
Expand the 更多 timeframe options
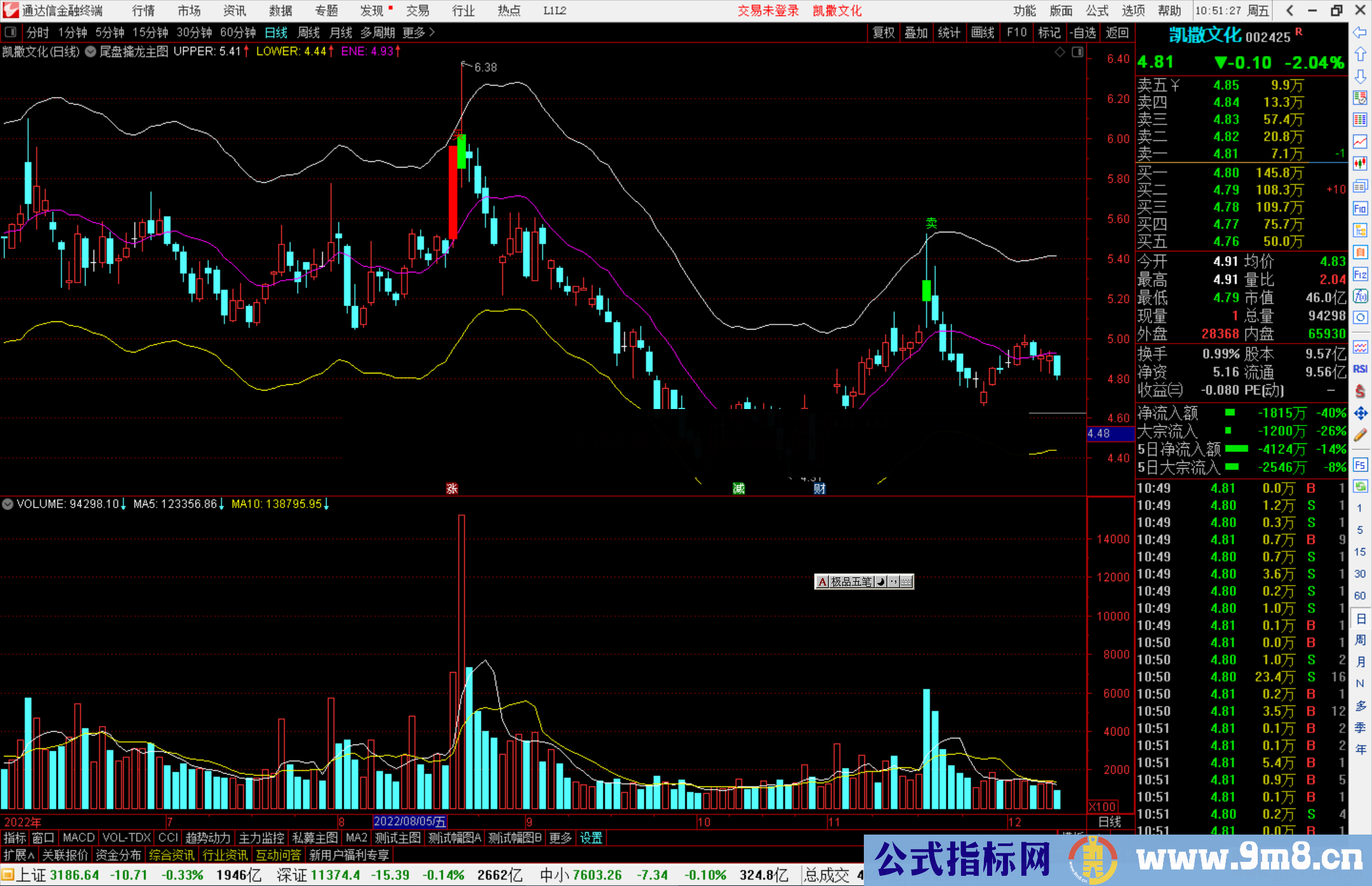tap(418, 32)
